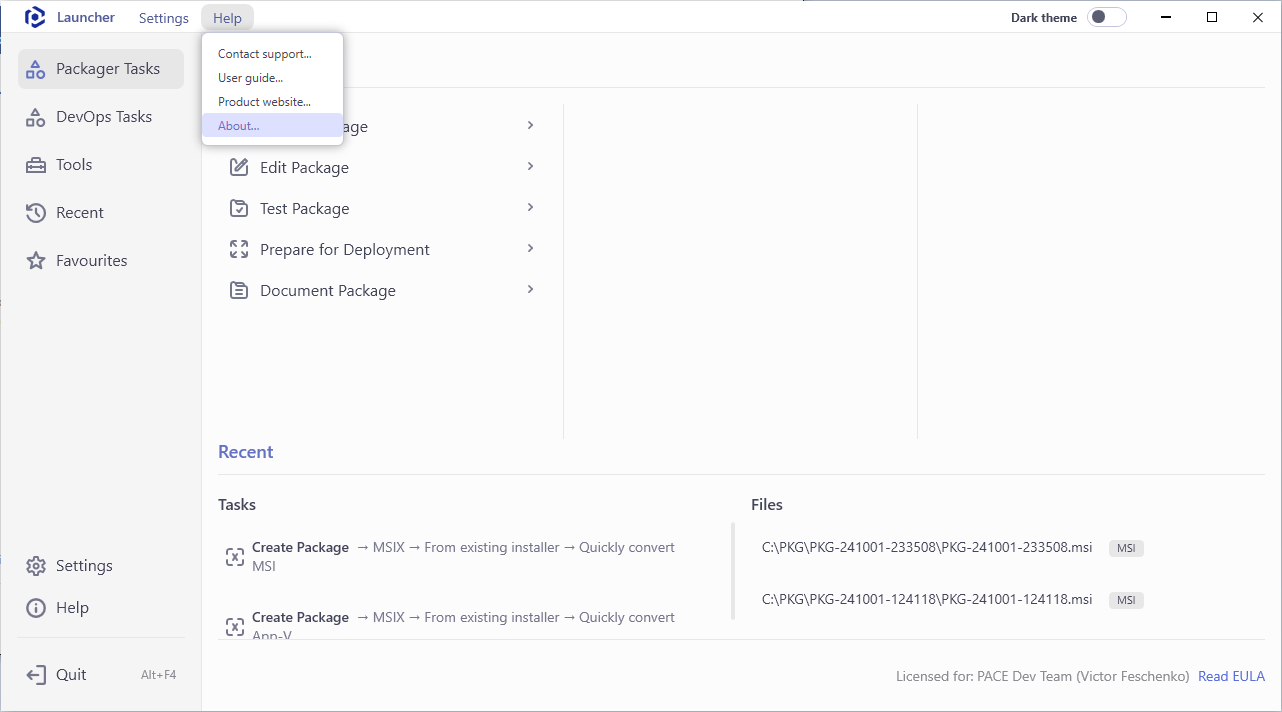Click the Tools briefcase icon
The width and height of the screenshot is (1282, 712).
(36, 165)
